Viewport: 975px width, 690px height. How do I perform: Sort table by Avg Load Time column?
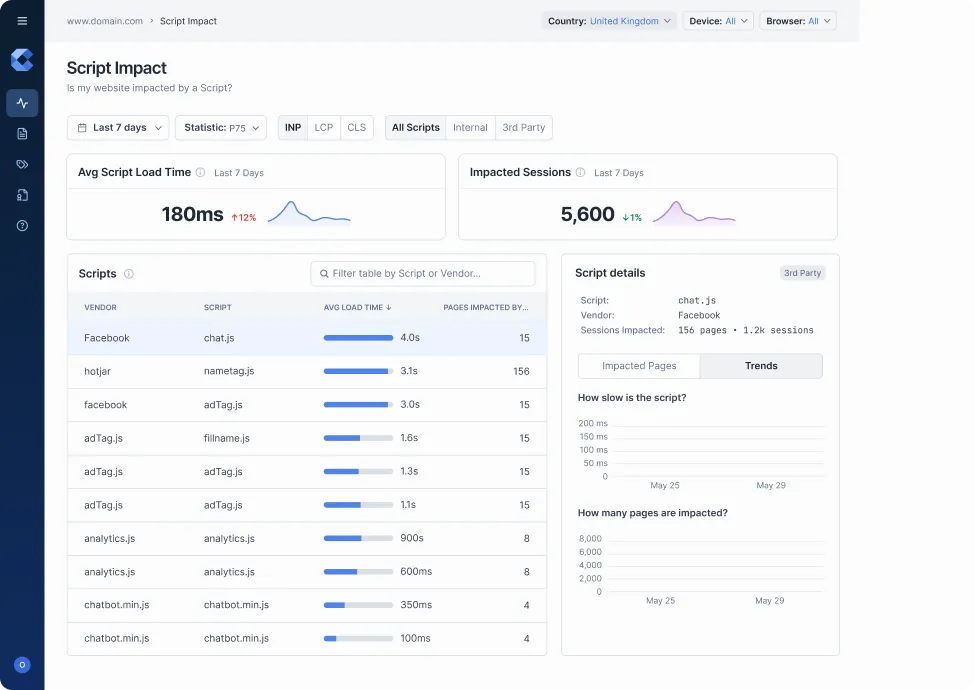coord(357,308)
